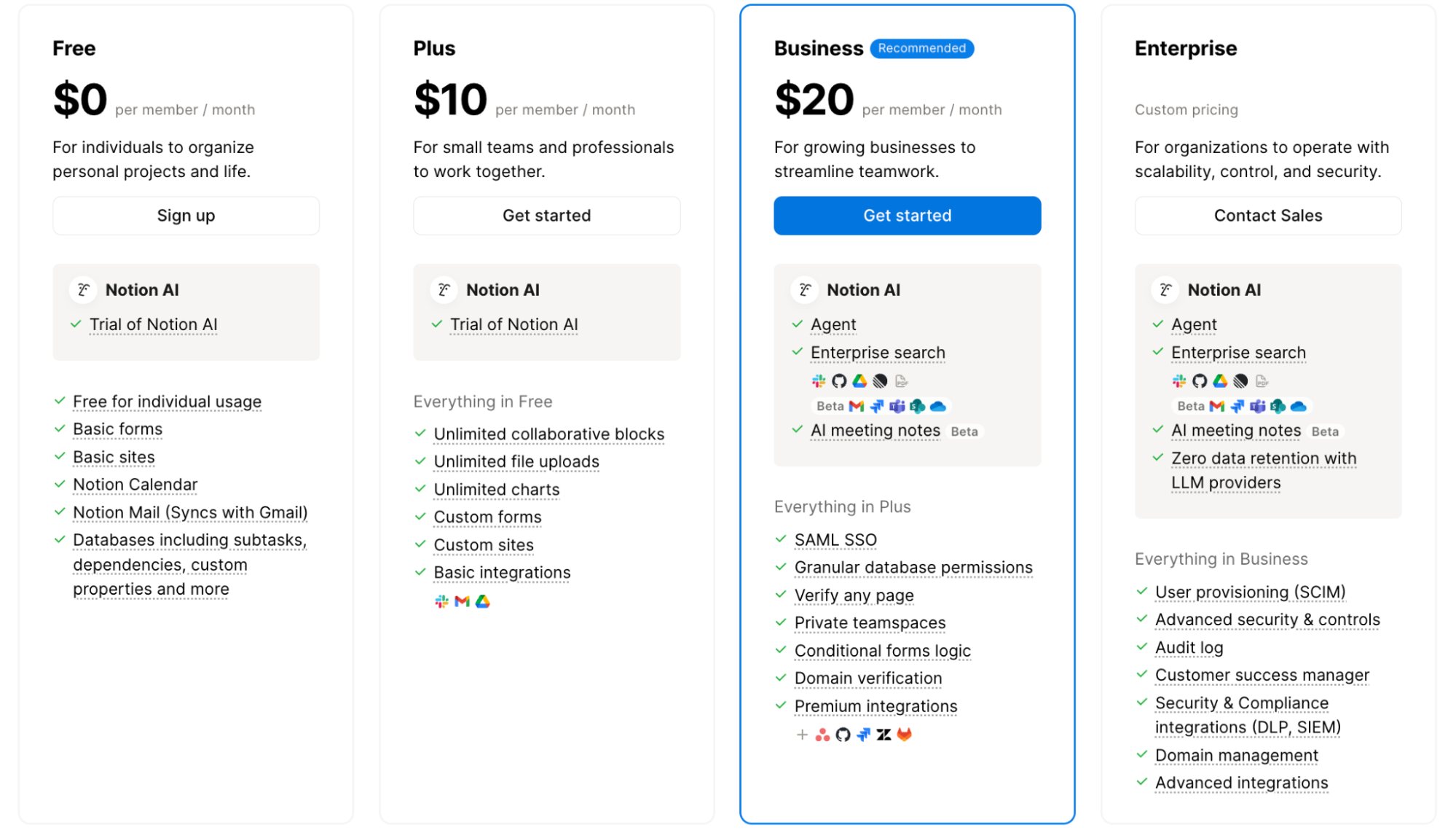Click the Google Drive icon under Basic integrations
Image resolution: width=1456 pixels, height=833 pixels.
483,601
